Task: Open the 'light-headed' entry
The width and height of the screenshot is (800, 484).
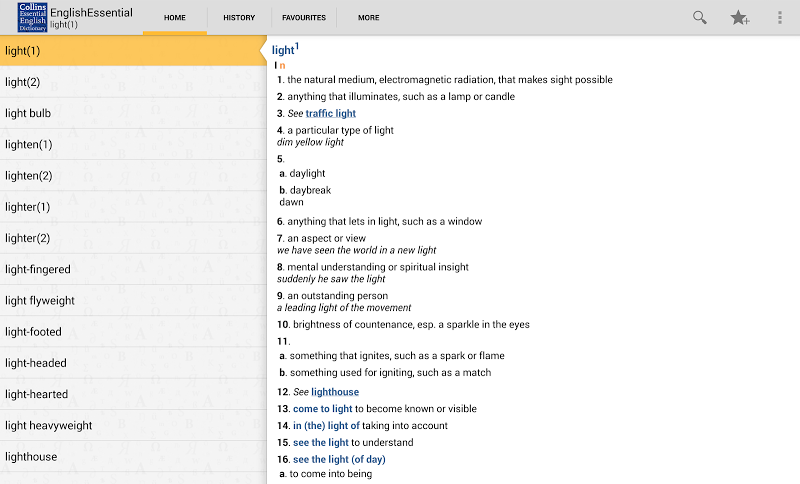Action: [x=133, y=363]
